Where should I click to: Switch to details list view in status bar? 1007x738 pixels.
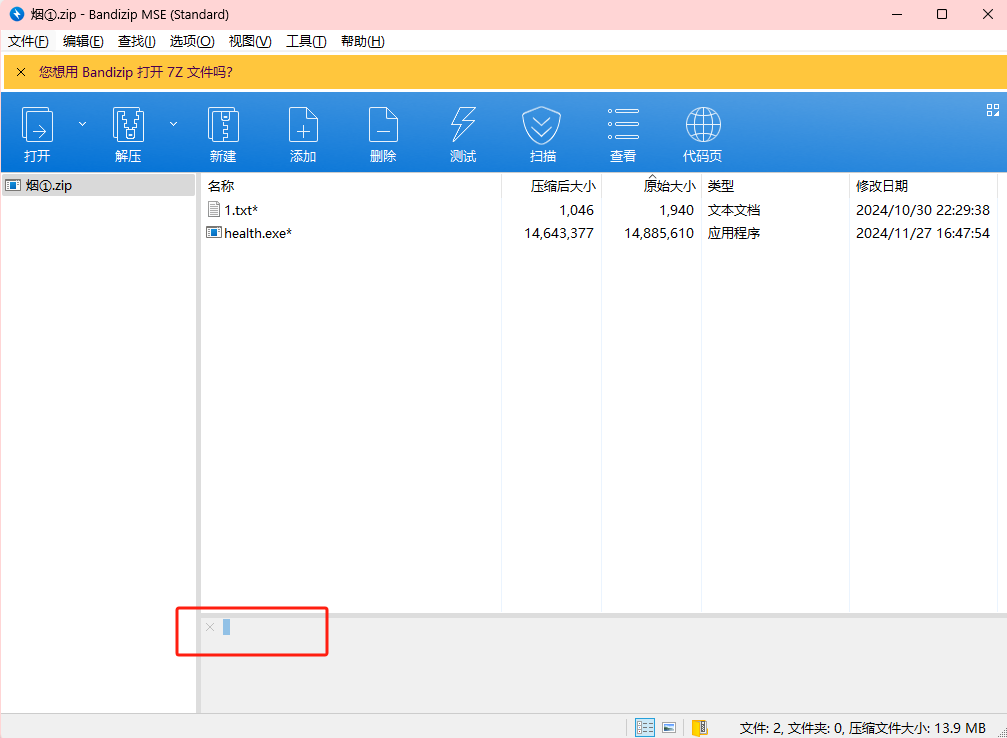point(645,727)
